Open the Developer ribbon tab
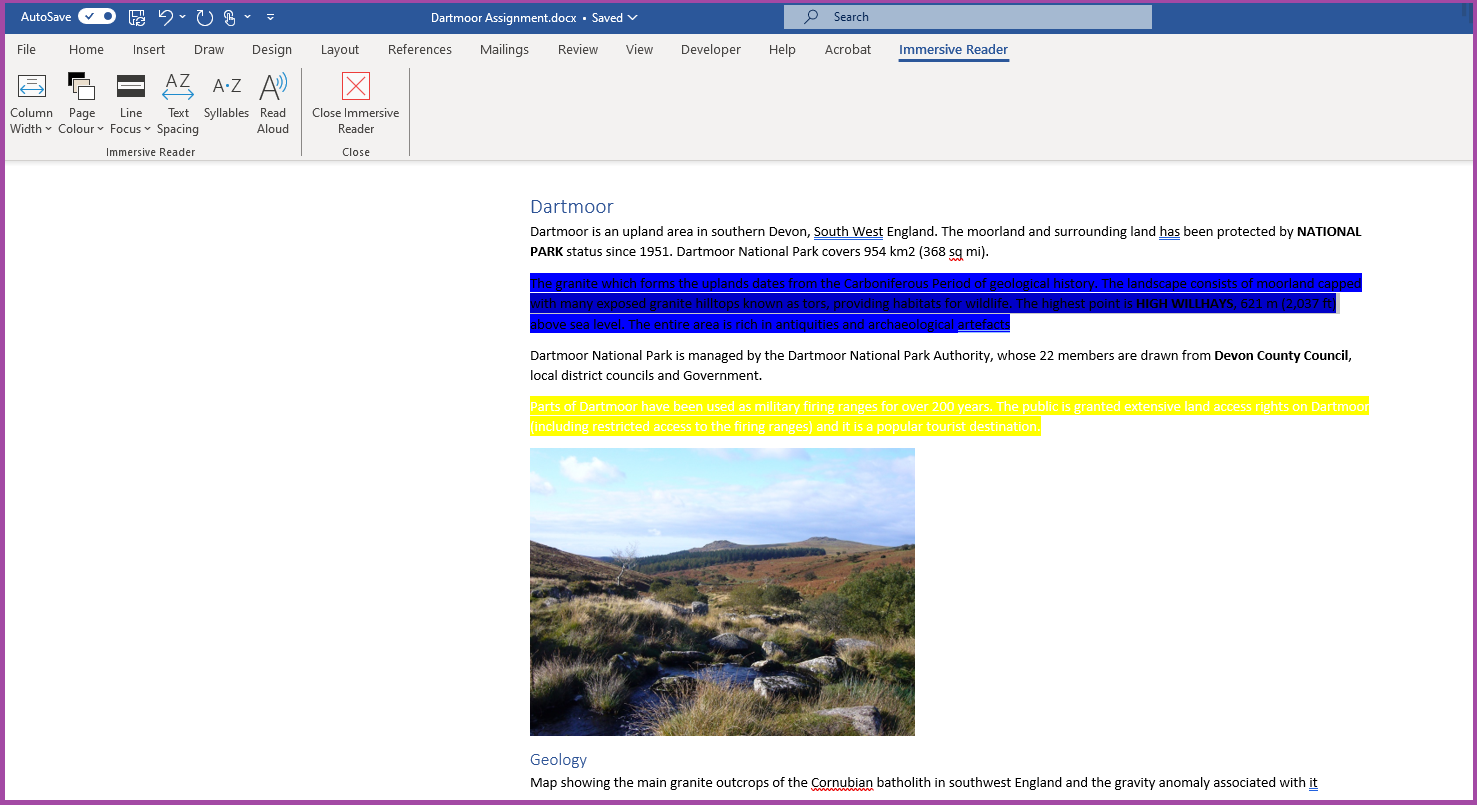This screenshot has width=1477, height=805. point(710,49)
